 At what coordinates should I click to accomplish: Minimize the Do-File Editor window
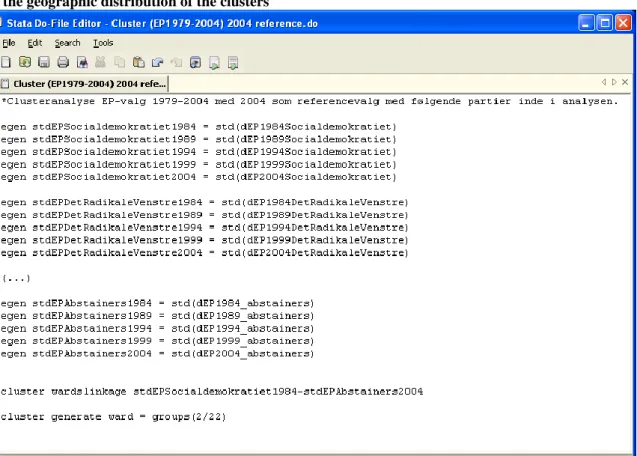(586, 23)
